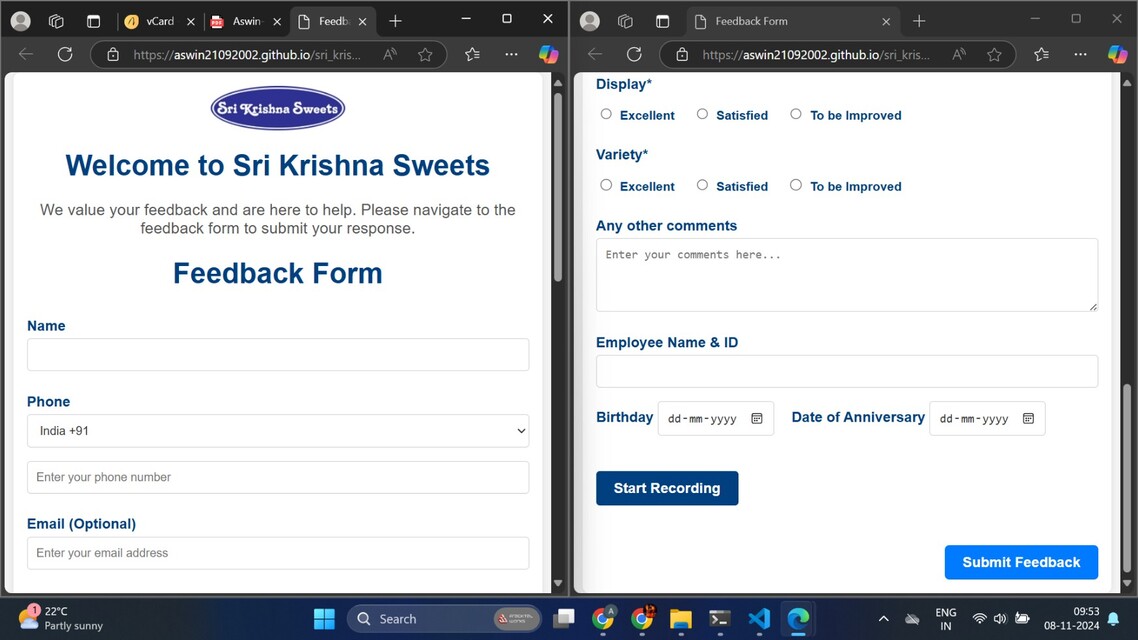
Task: Click the Windows Start button
Action: click(x=324, y=619)
